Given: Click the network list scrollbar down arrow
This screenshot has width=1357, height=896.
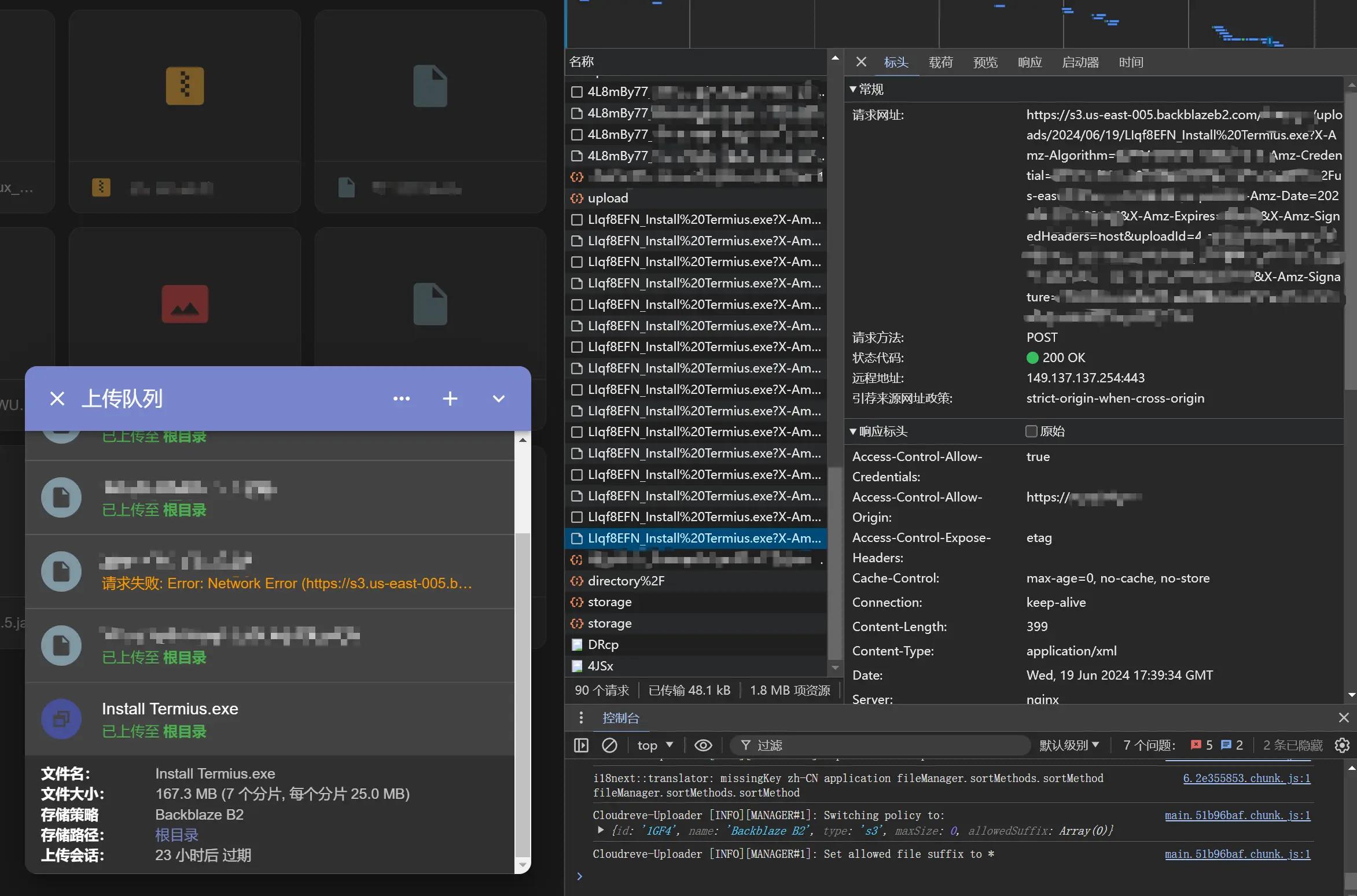Looking at the screenshot, I should tap(834, 668).
